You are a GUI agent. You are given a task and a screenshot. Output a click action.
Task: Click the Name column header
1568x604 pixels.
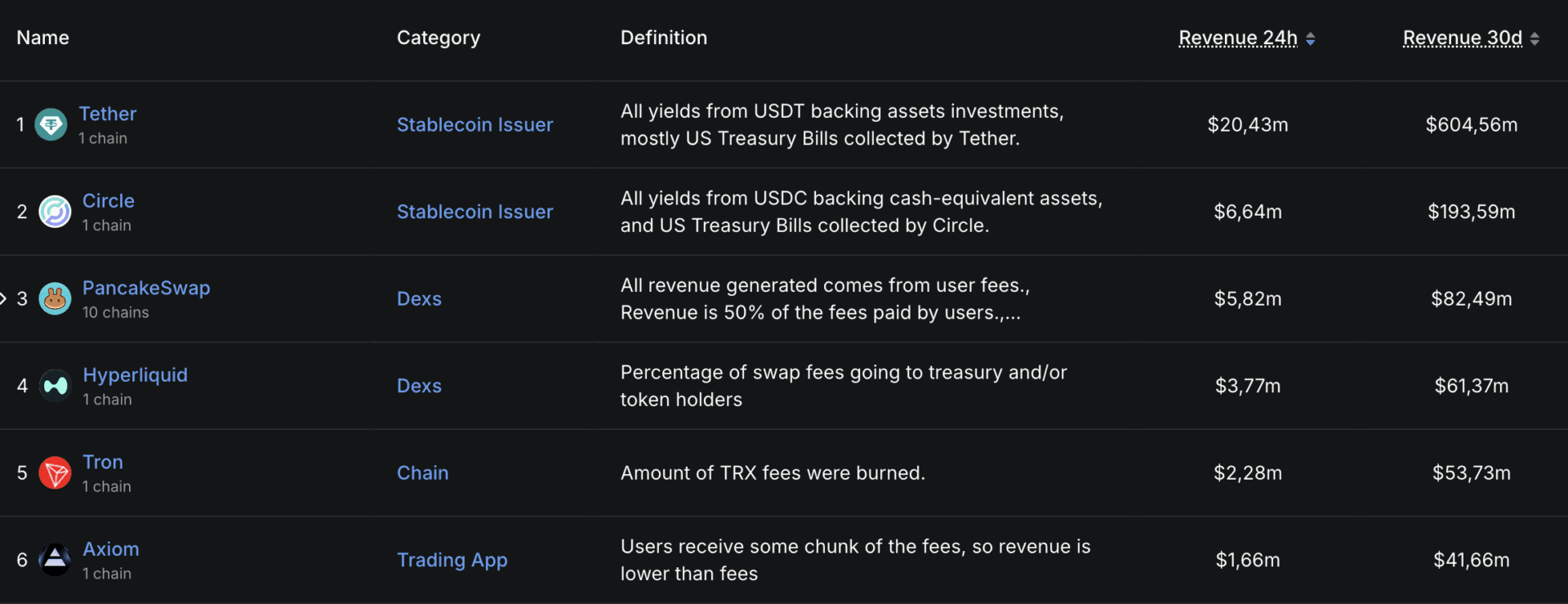(x=42, y=38)
